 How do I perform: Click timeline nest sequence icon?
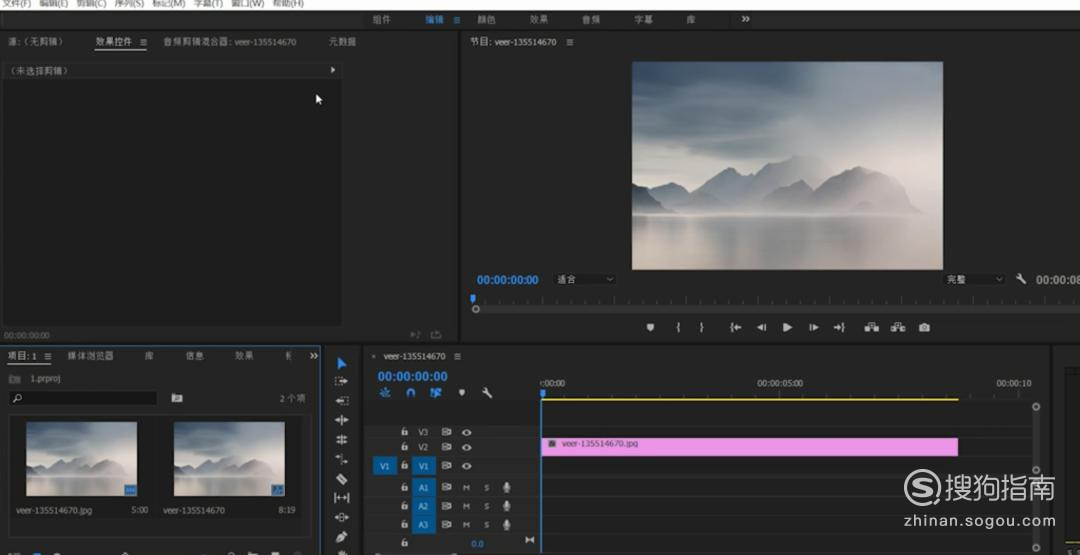click(385, 392)
